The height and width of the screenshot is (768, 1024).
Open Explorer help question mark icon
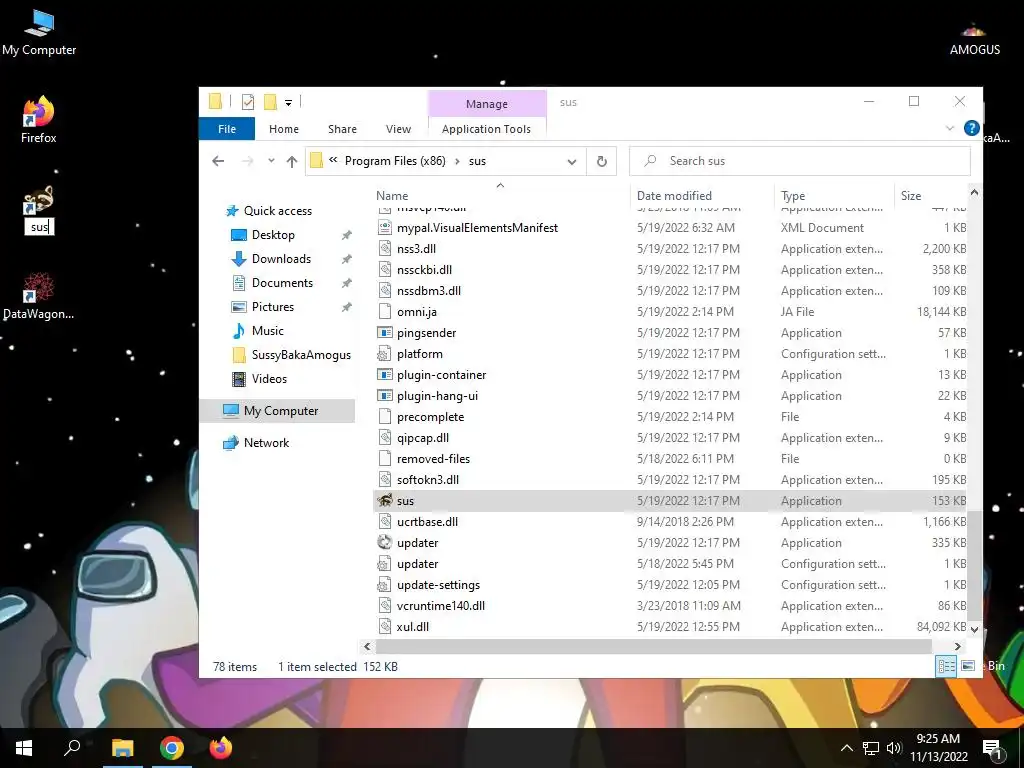pos(971,128)
